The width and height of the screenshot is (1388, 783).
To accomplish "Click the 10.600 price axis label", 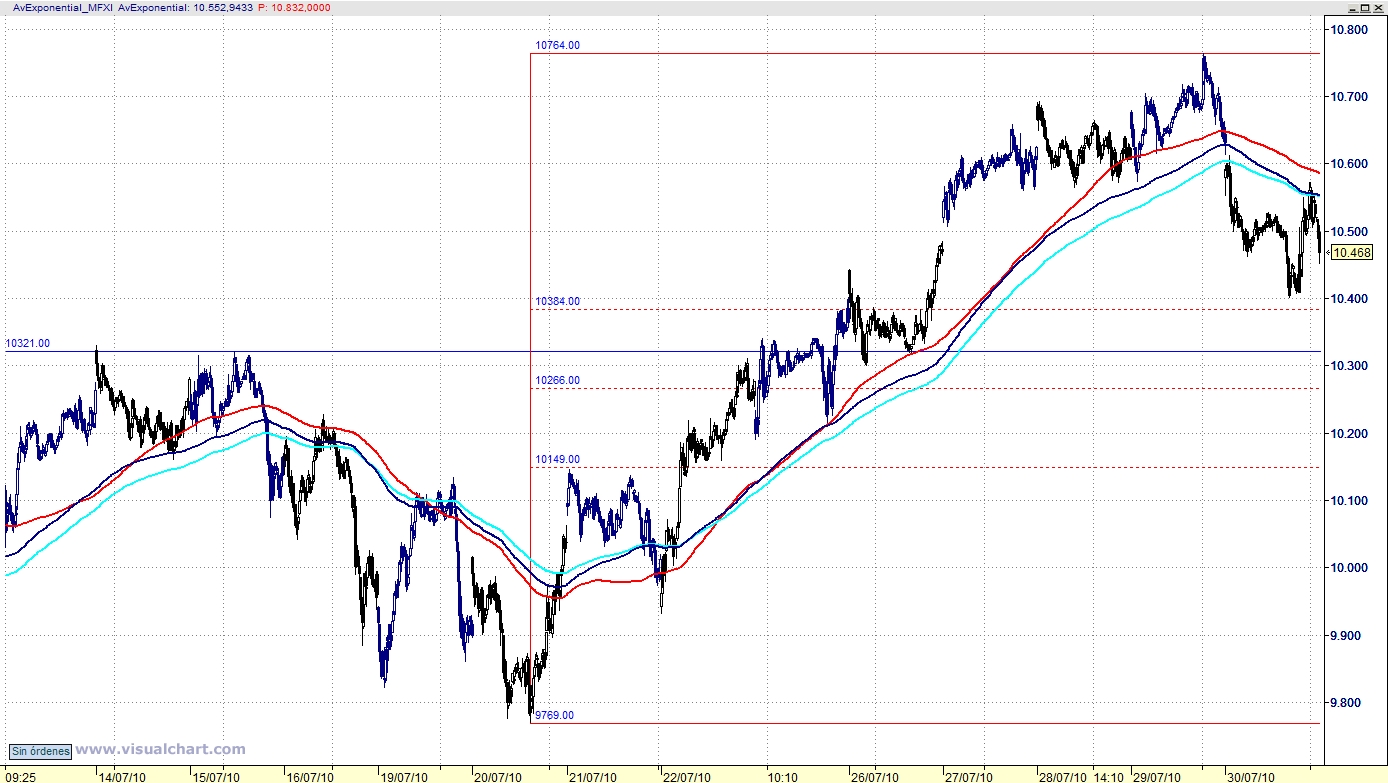I will click(x=1347, y=164).
